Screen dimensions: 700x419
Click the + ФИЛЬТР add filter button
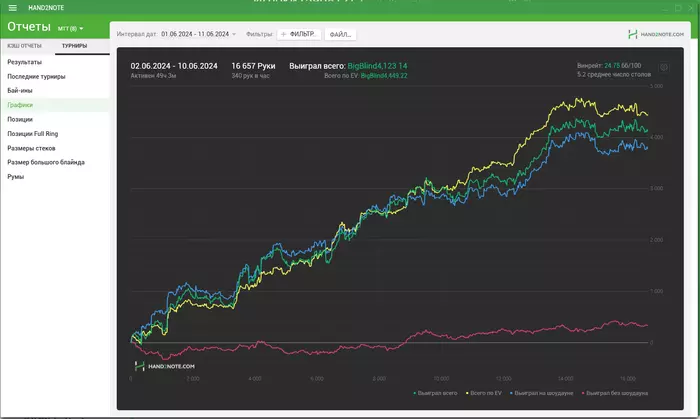click(x=299, y=34)
